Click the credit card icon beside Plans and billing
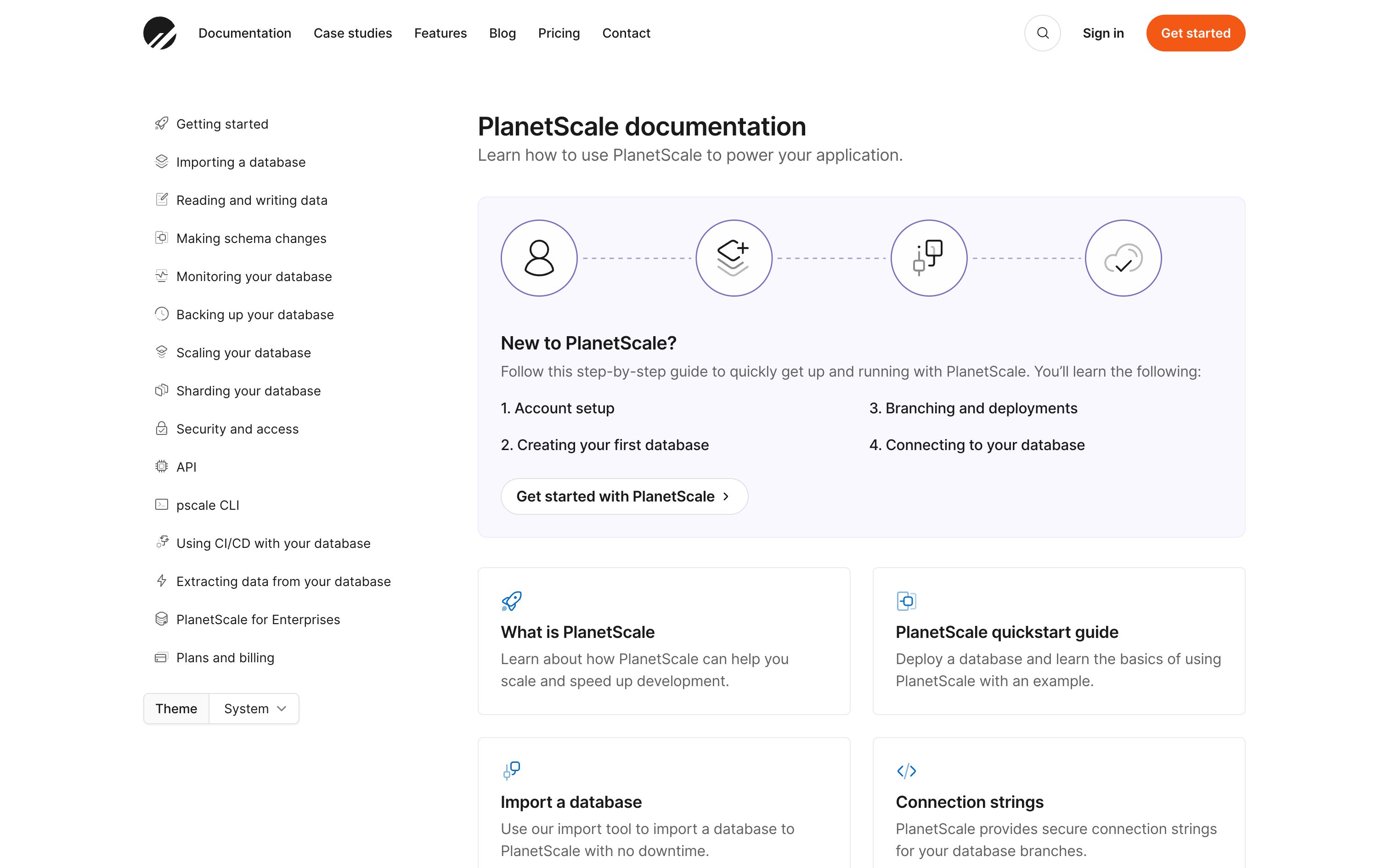The height and width of the screenshot is (868, 1389). pyautogui.click(x=162, y=657)
